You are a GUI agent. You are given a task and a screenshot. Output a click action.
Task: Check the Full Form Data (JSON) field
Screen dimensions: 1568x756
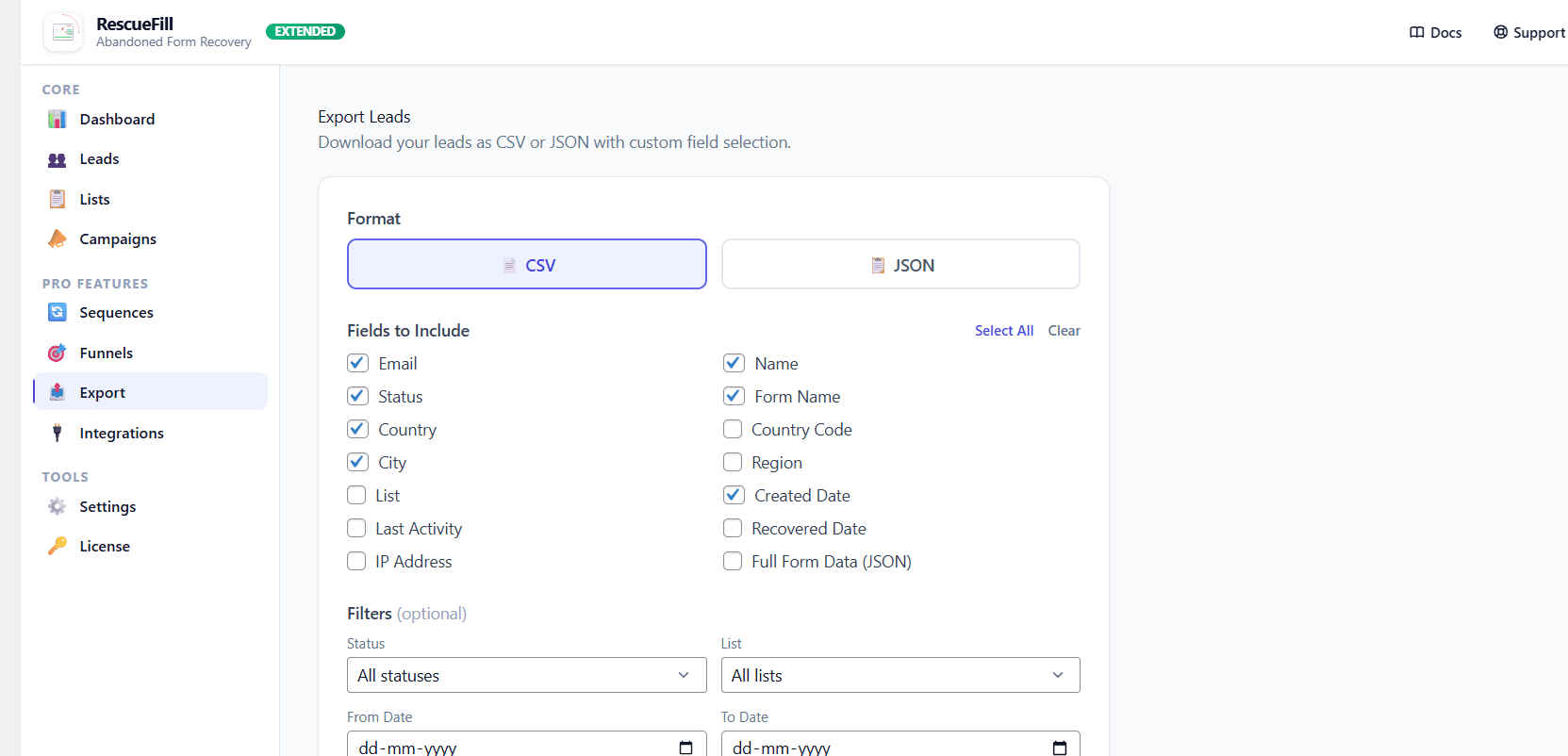[733, 561]
